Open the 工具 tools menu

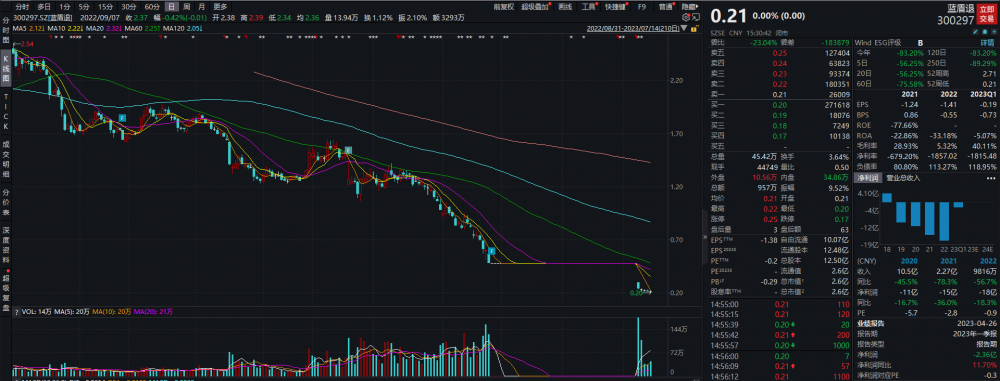[589, 6]
